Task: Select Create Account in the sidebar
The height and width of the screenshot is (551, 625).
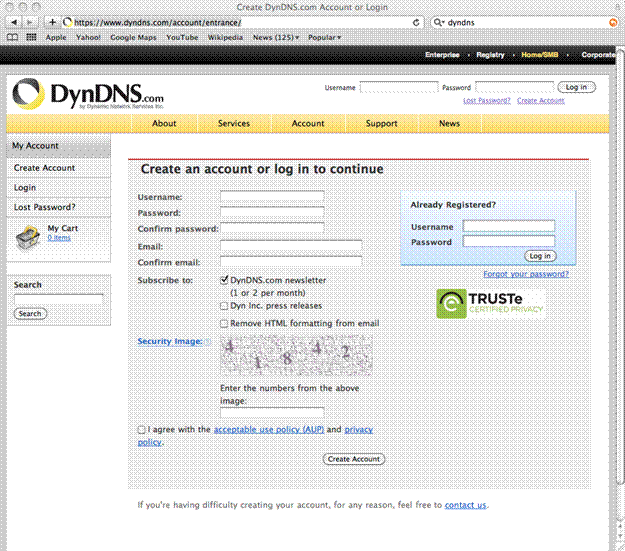Action: click(x=59, y=168)
